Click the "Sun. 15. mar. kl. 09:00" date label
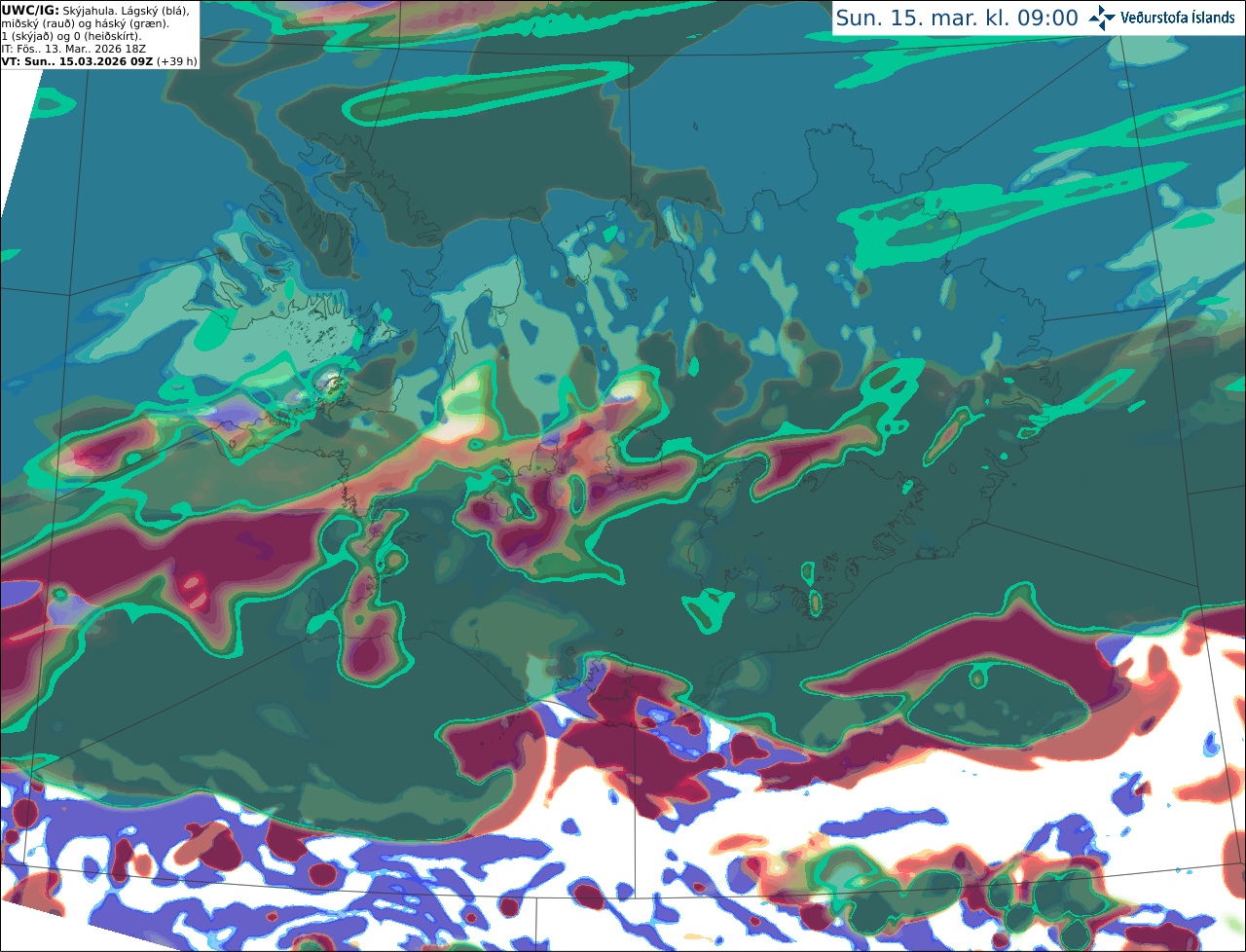This screenshot has width=1246, height=952. [x=957, y=18]
